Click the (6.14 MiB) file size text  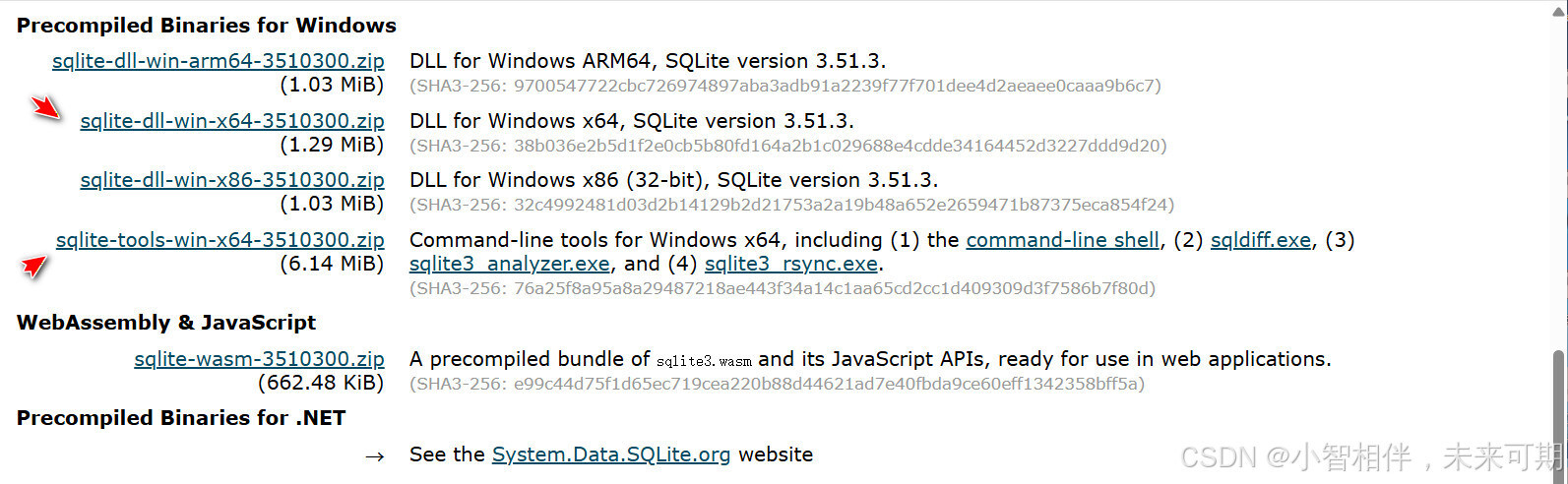coord(333,264)
